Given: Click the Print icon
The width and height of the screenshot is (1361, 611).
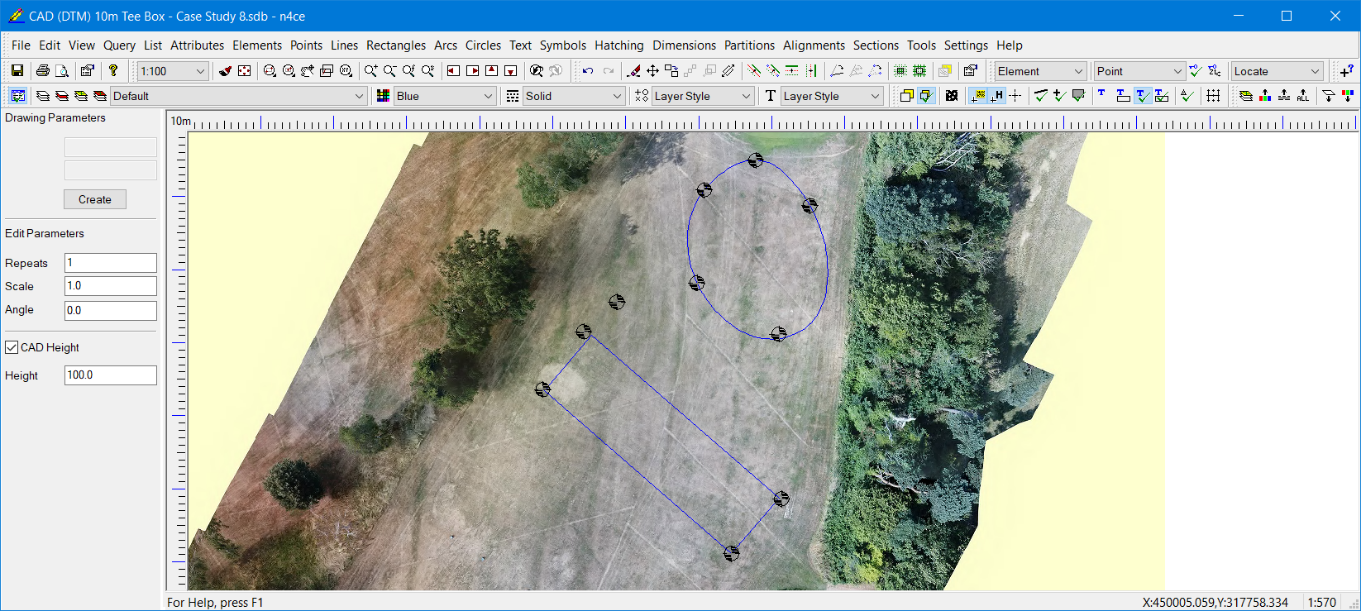Looking at the screenshot, I should pyautogui.click(x=43, y=71).
